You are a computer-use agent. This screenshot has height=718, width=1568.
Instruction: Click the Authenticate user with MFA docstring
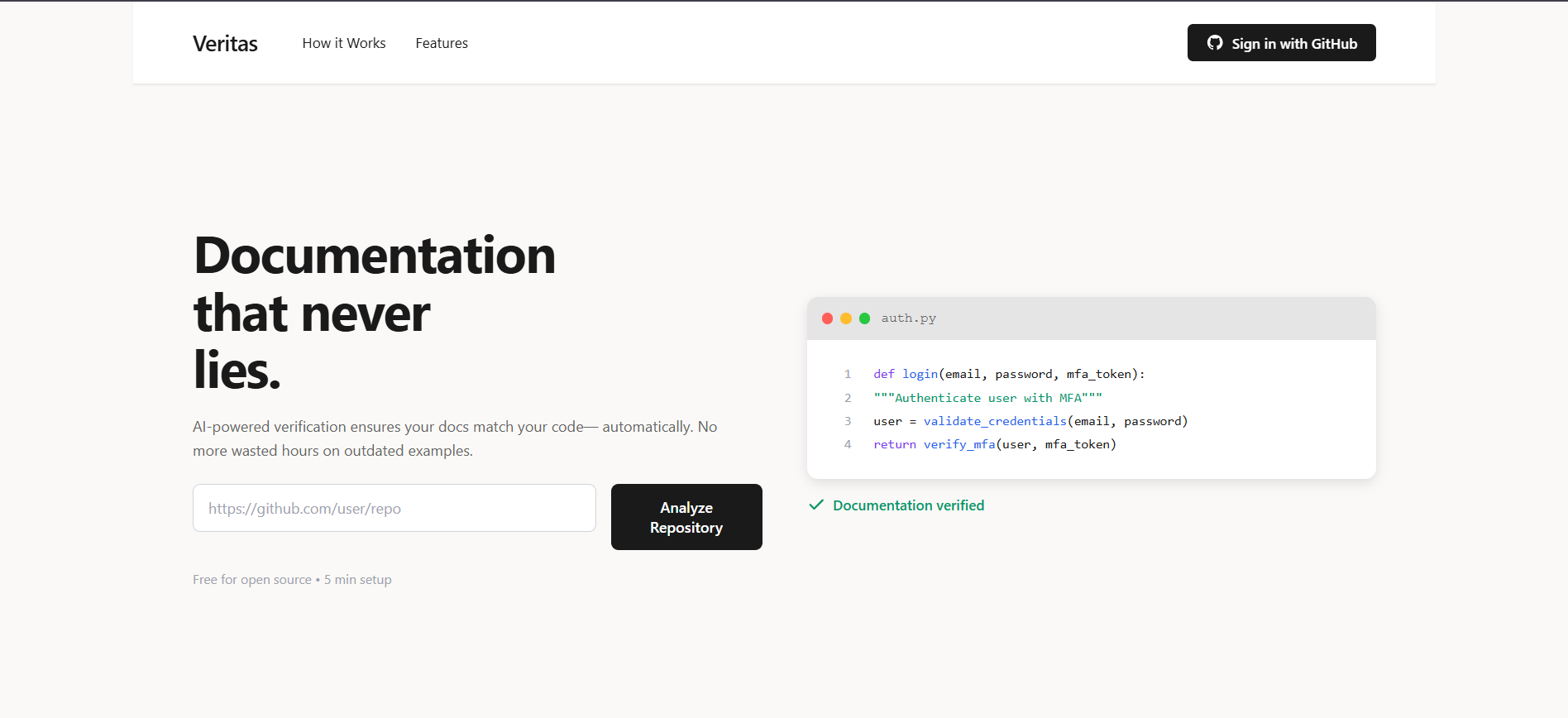click(x=987, y=398)
